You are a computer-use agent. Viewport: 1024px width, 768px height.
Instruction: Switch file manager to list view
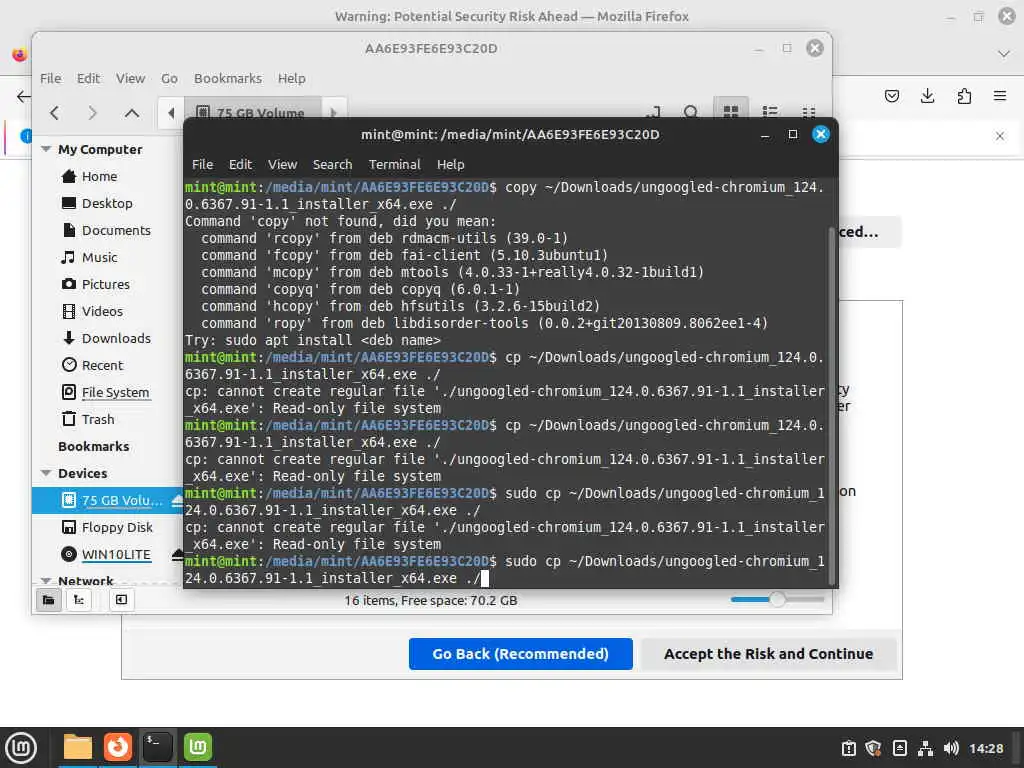tap(770, 112)
